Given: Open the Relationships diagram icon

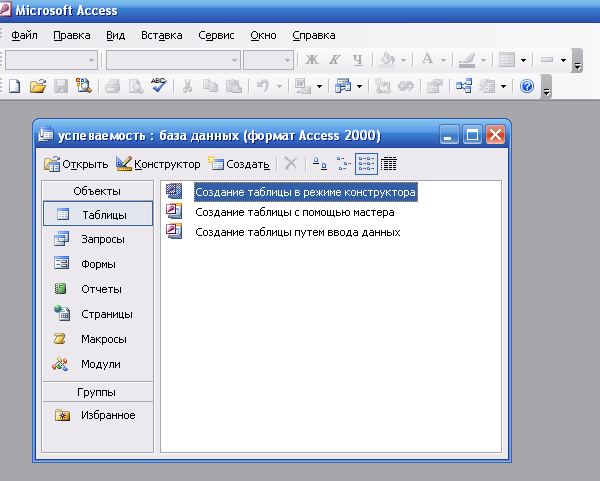Looking at the screenshot, I should 464,86.
